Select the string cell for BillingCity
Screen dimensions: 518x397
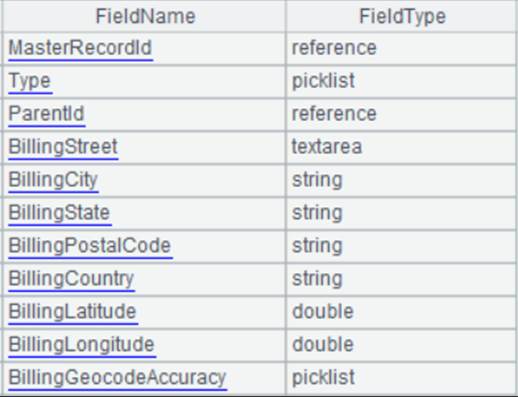tap(401, 180)
